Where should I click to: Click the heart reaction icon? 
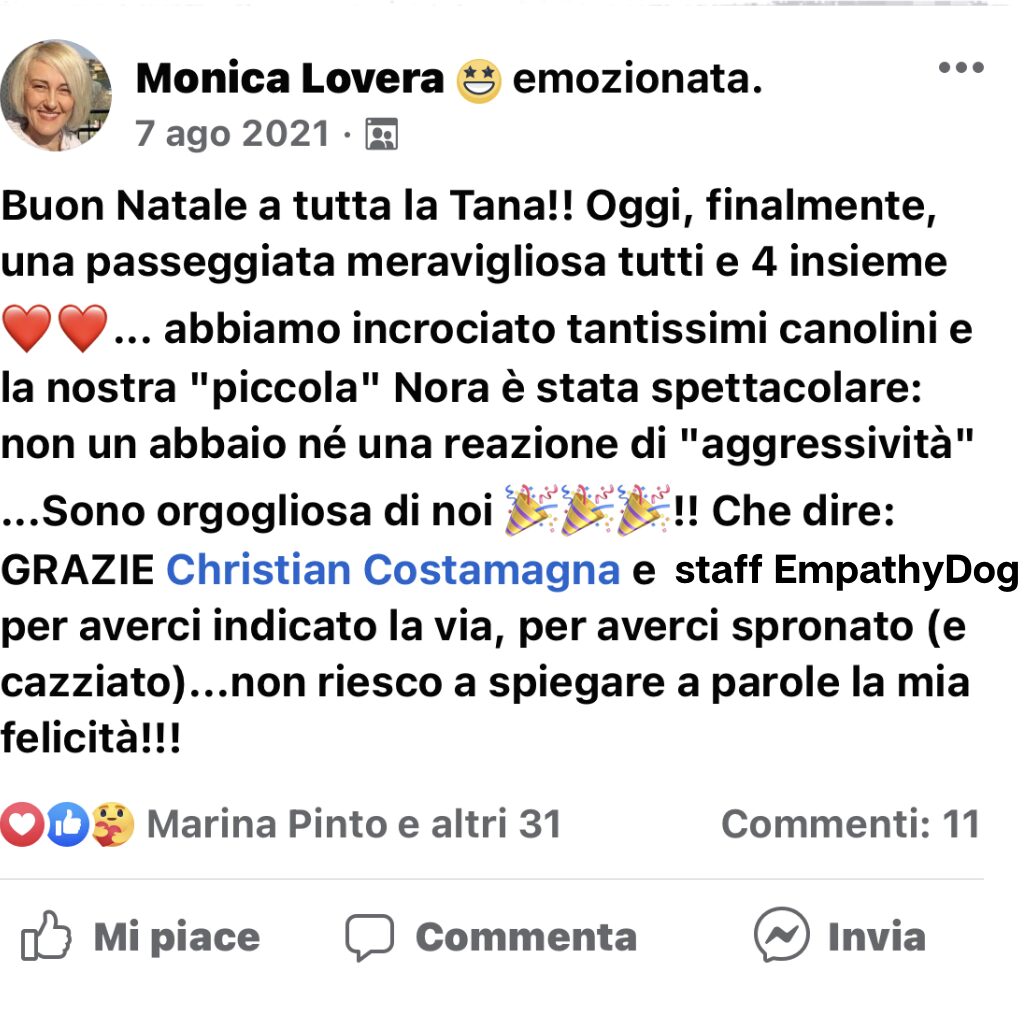coord(22,825)
